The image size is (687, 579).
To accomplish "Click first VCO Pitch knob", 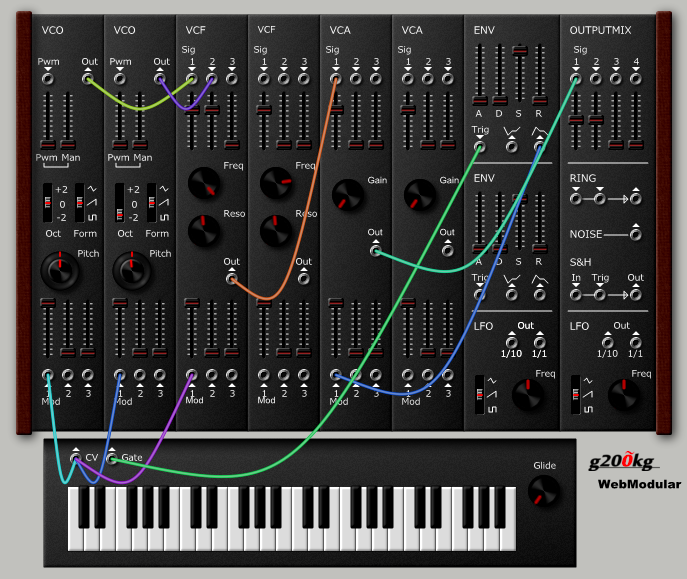I will click(x=60, y=270).
